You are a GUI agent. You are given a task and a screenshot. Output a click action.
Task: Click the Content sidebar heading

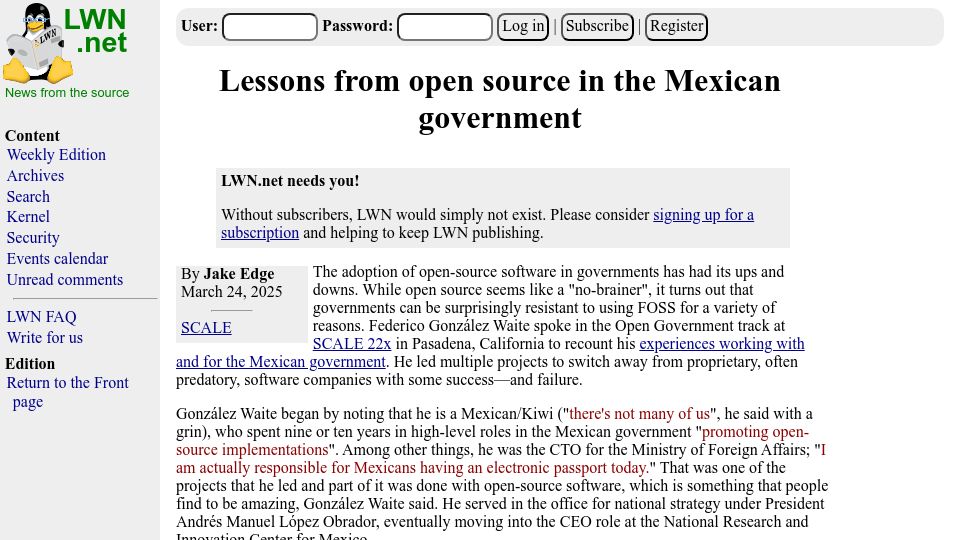point(32,136)
